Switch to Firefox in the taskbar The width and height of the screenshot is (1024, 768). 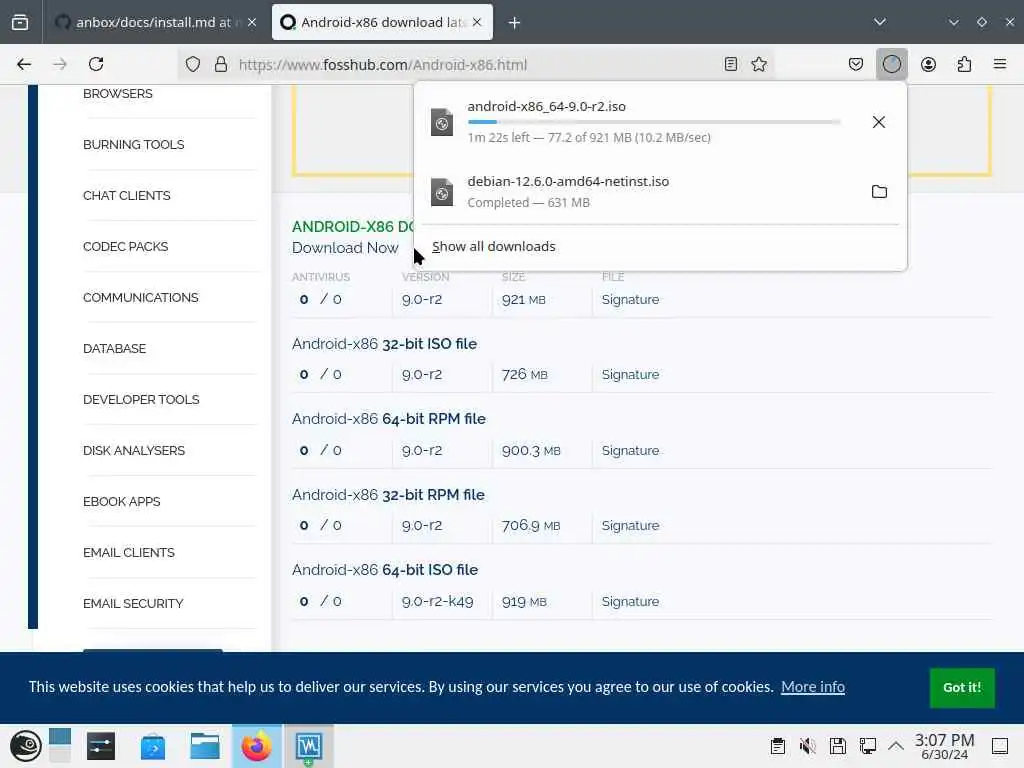[x=257, y=746]
